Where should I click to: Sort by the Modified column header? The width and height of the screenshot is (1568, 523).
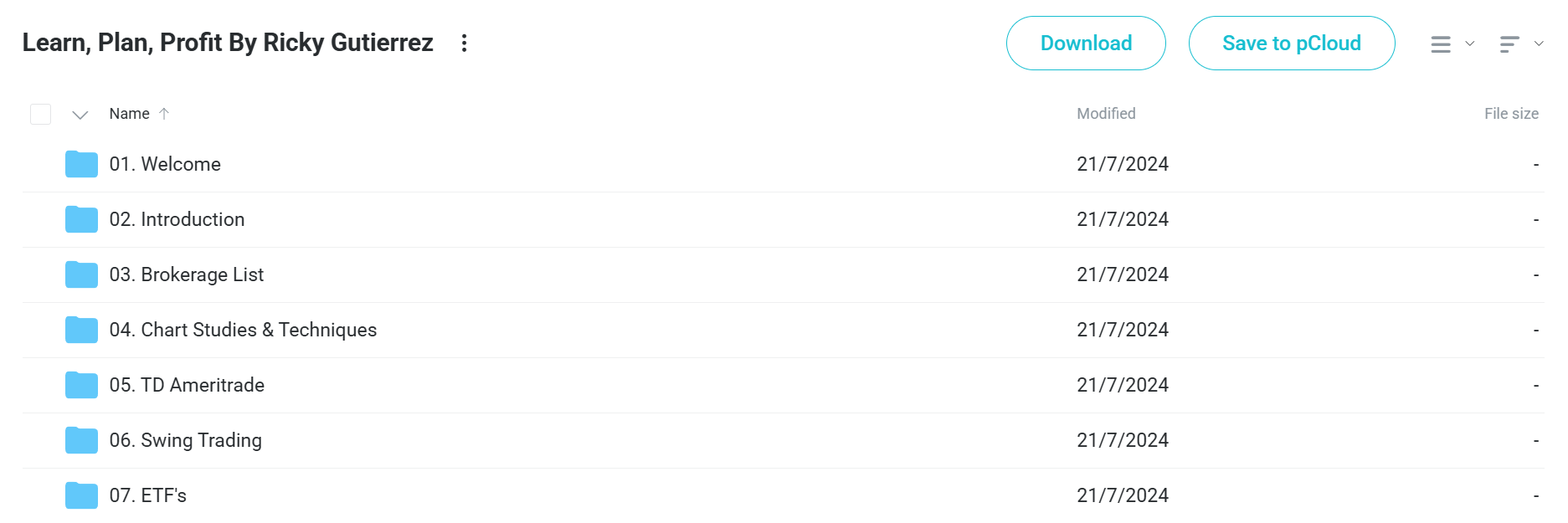pyautogui.click(x=1106, y=114)
